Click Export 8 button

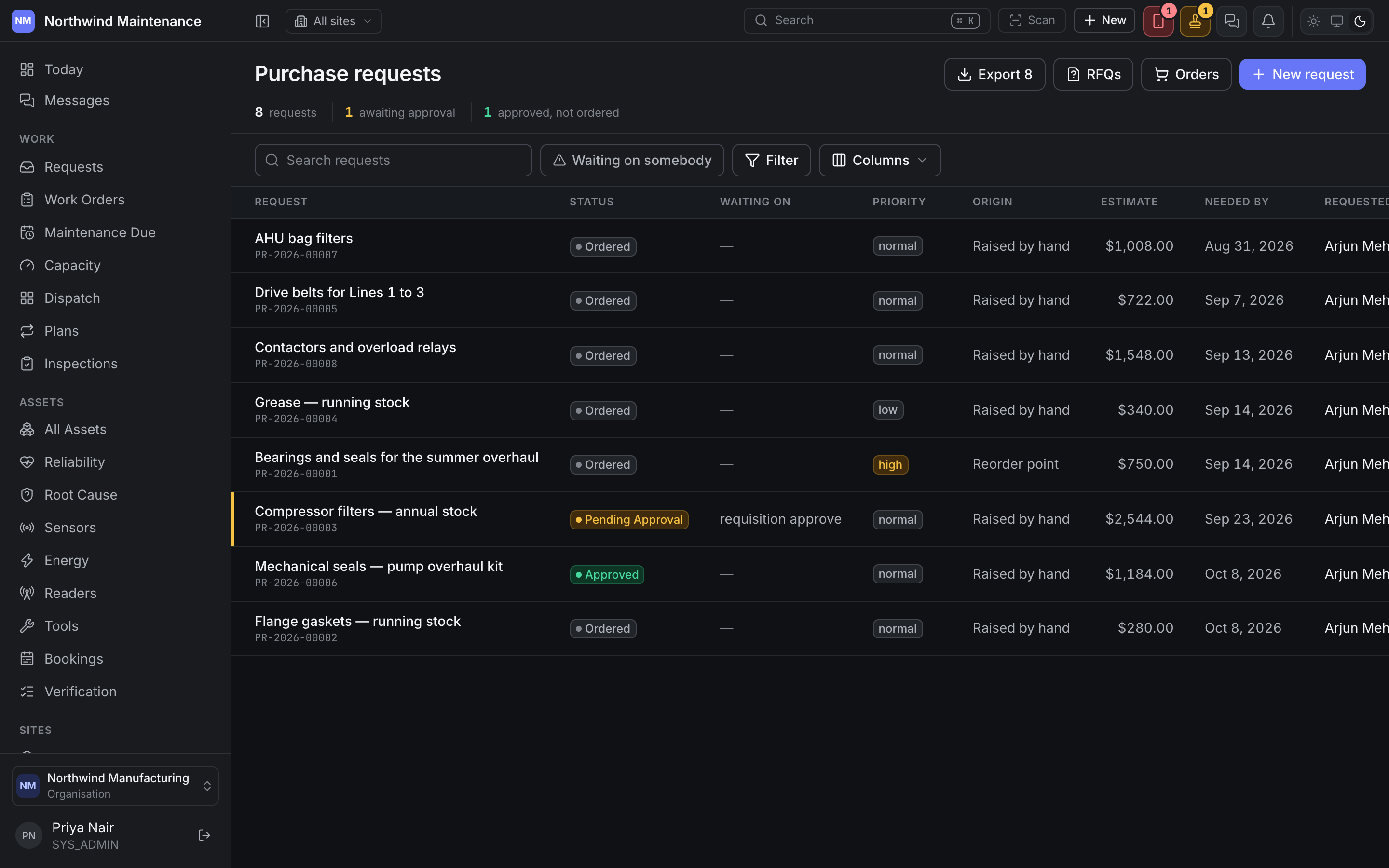point(994,74)
